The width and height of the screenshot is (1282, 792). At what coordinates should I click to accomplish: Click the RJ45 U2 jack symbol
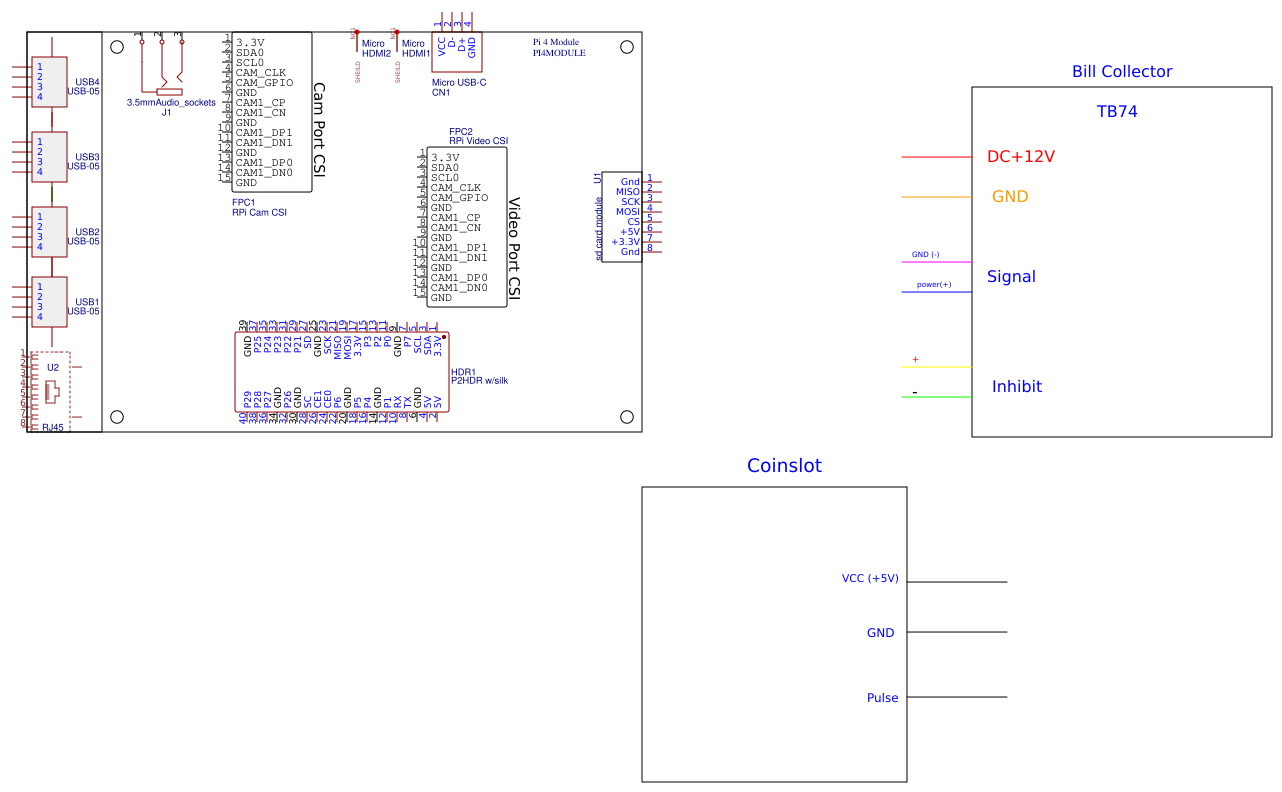[x=50, y=390]
